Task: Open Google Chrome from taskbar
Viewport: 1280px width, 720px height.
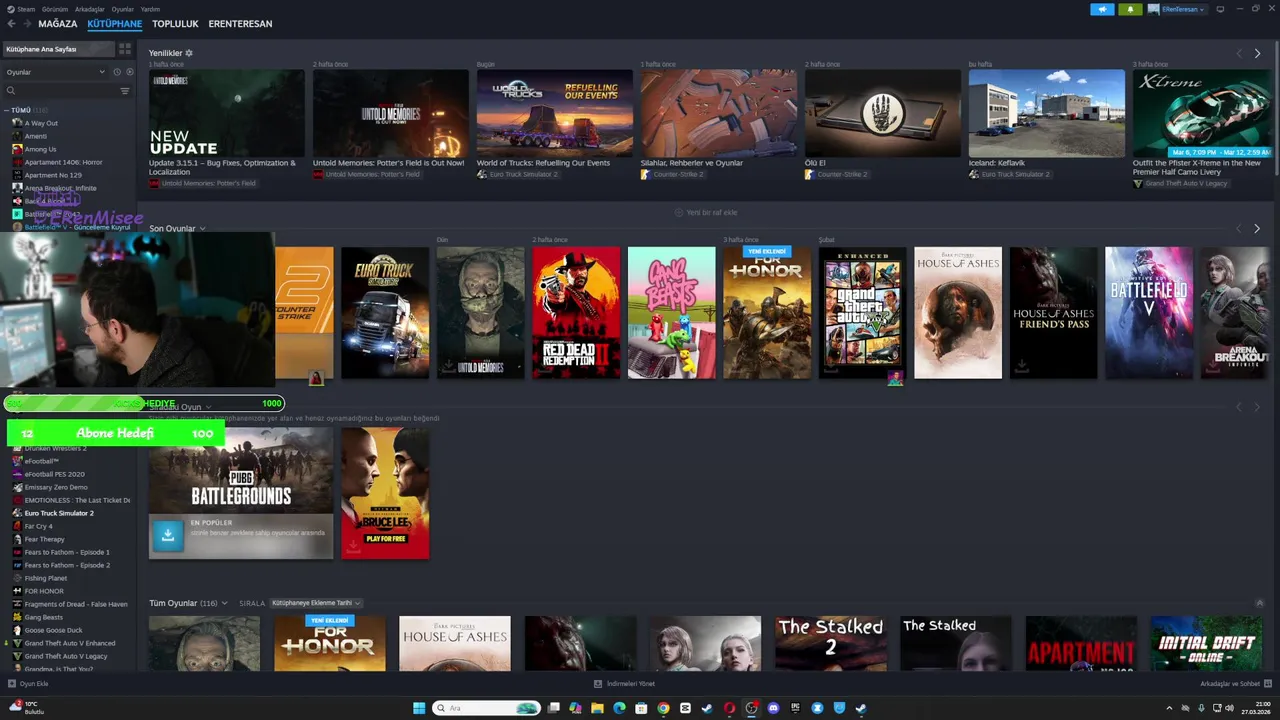Action: (663, 708)
